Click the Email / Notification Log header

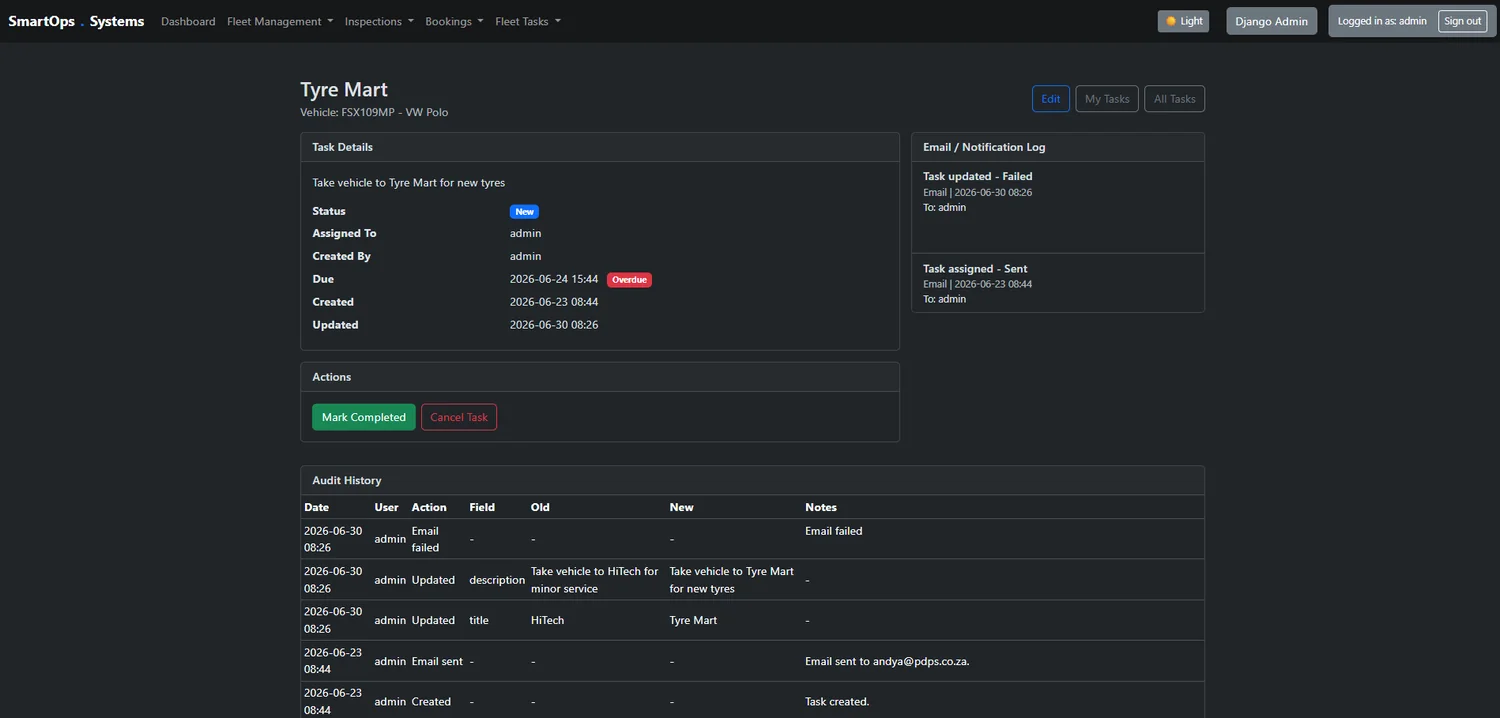click(1058, 147)
